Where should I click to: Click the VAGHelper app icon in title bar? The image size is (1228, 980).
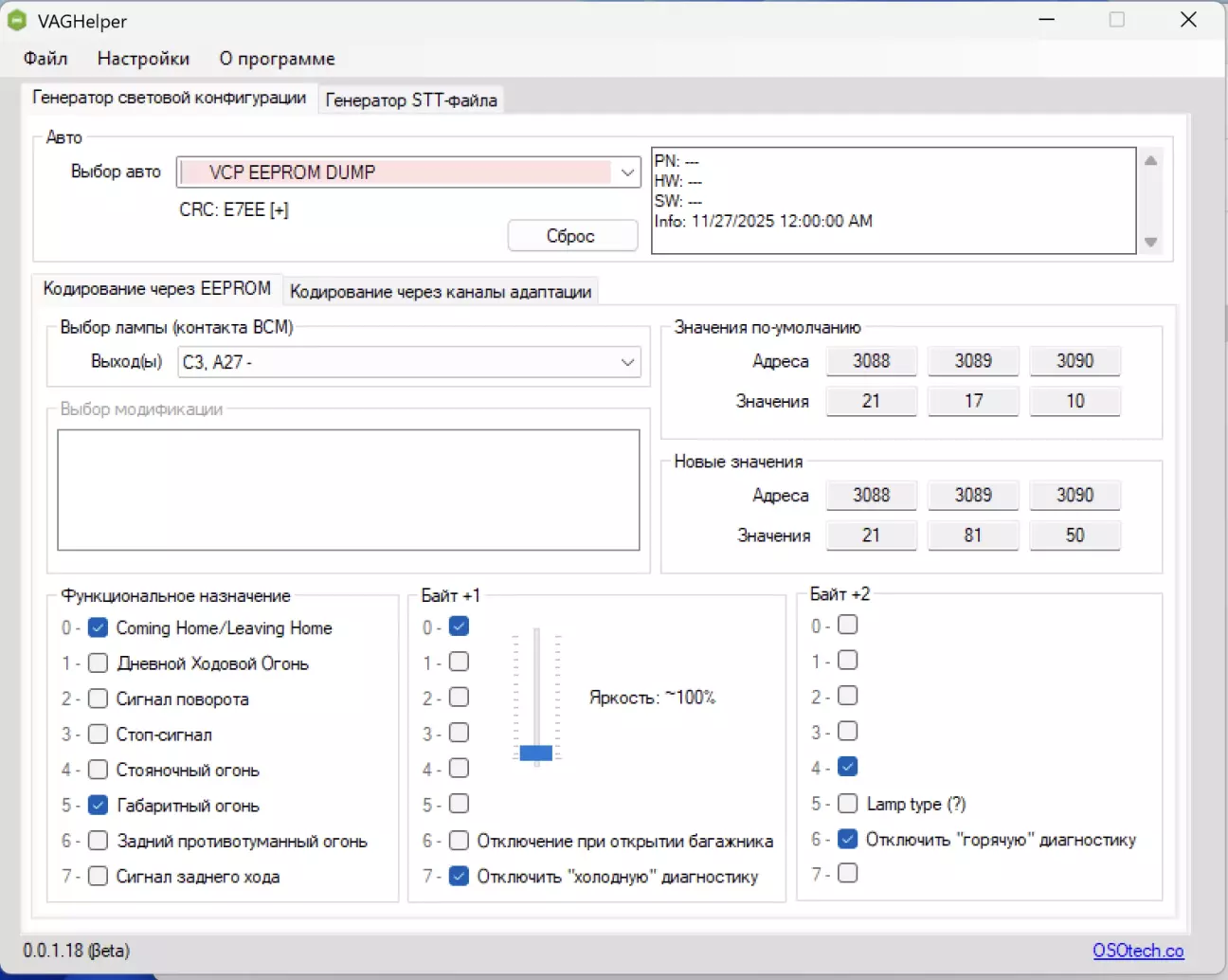pyautogui.click(x=17, y=20)
